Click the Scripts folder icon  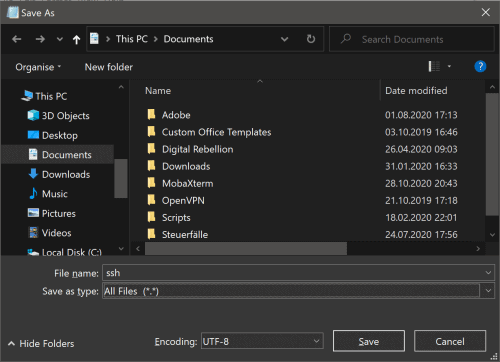pyautogui.click(x=151, y=217)
